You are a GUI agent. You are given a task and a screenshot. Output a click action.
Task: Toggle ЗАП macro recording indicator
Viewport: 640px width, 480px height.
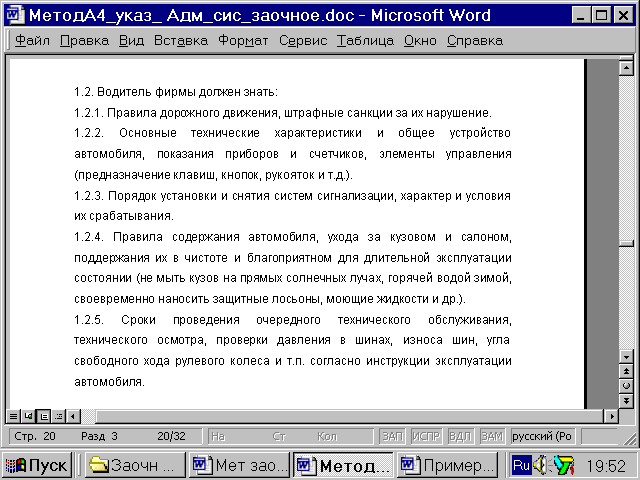pyautogui.click(x=392, y=436)
